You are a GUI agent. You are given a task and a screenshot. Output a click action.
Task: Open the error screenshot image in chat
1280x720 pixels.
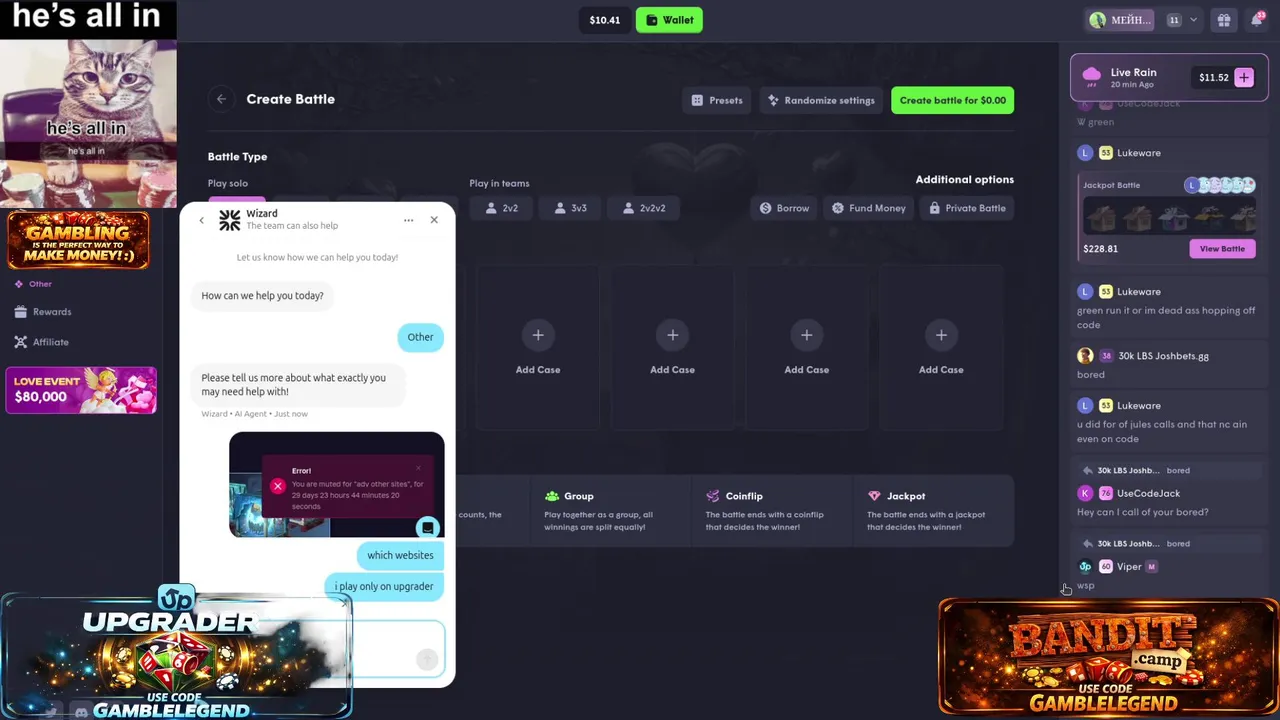[336, 484]
